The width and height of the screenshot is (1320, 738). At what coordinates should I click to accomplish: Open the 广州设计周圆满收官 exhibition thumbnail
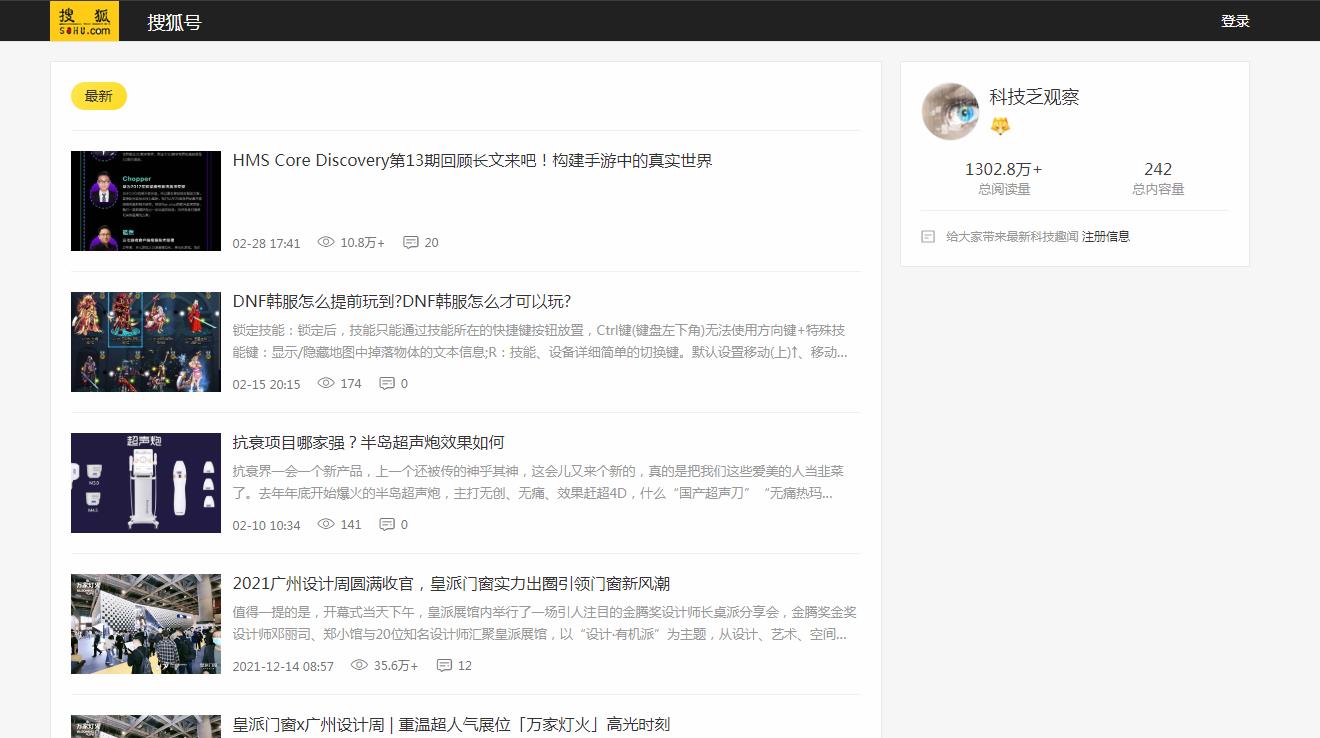point(146,624)
